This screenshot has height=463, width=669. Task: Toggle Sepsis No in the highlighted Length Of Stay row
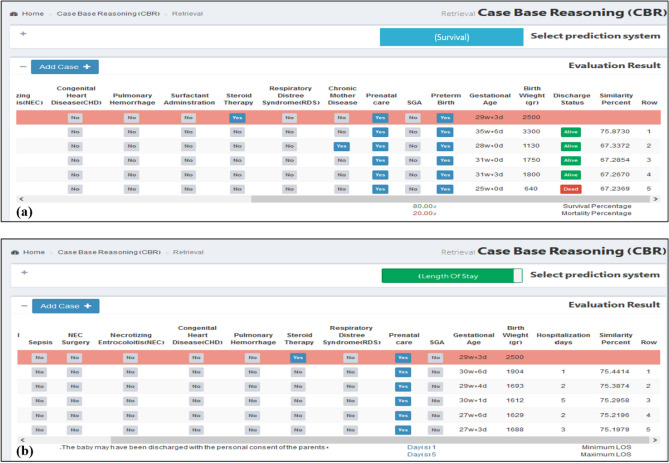click(x=40, y=357)
